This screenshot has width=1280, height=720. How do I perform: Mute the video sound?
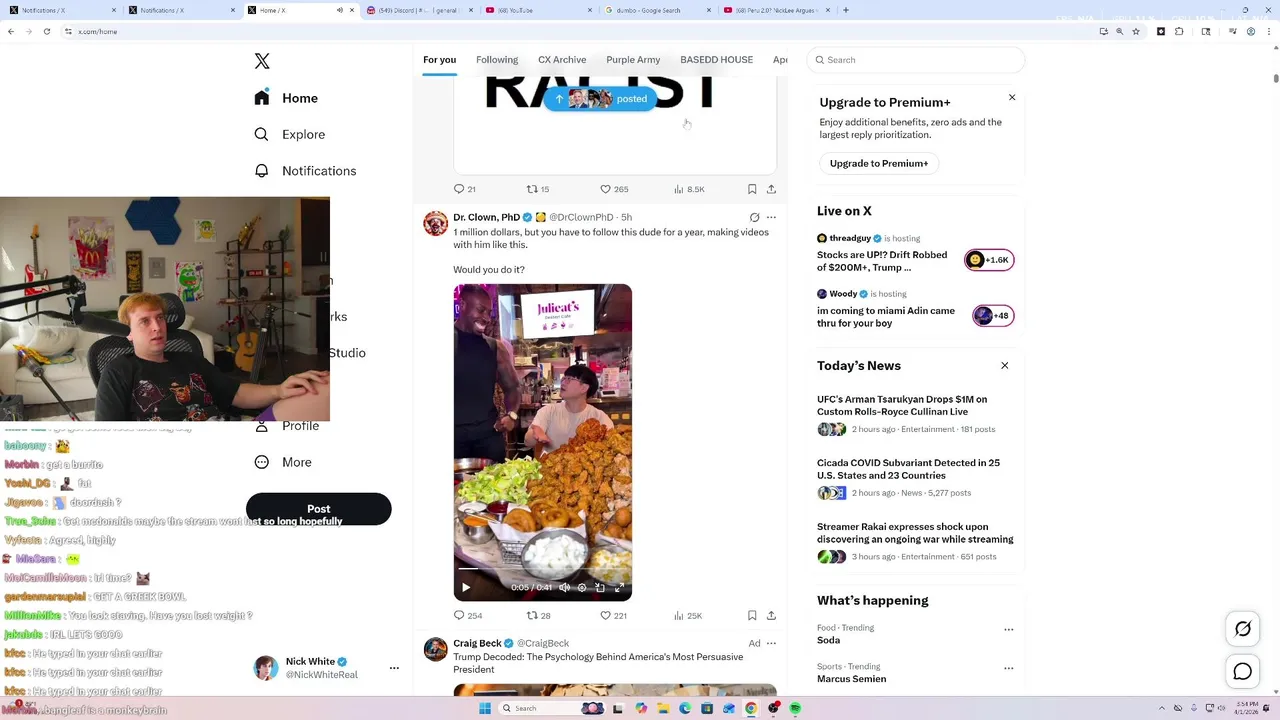[564, 588]
